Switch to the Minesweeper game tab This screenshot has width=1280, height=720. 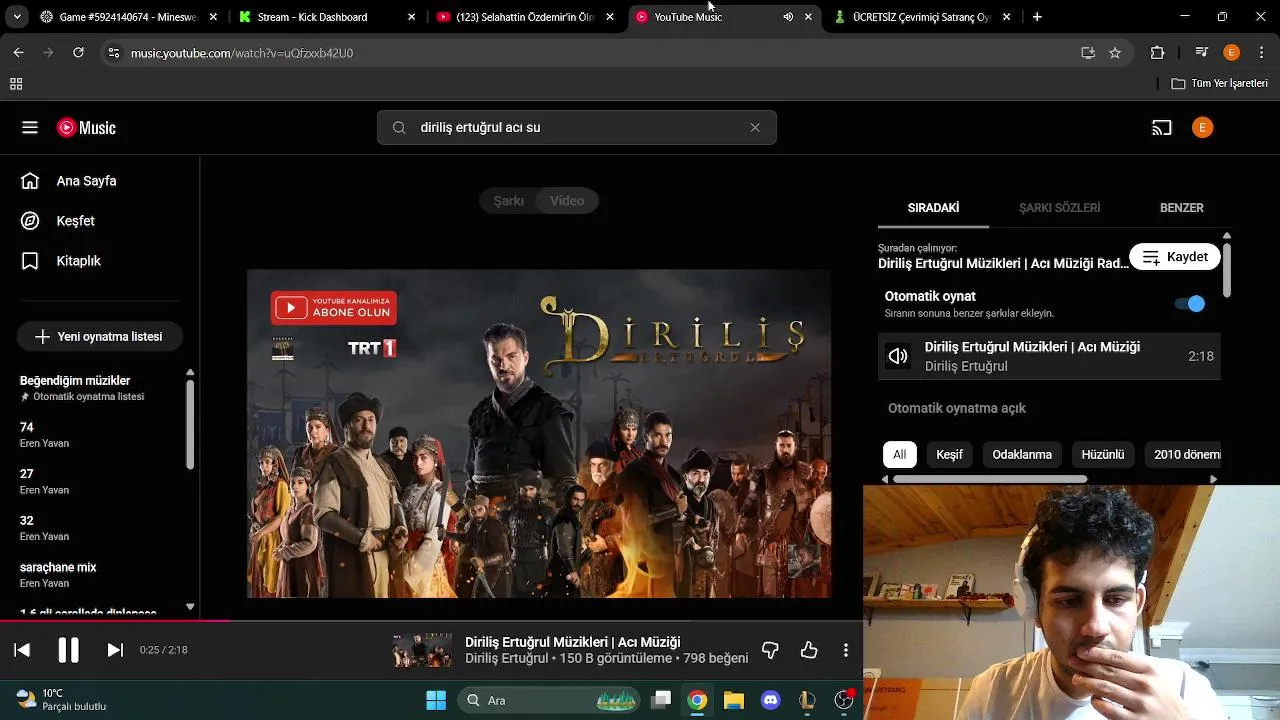tap(129, 17)
